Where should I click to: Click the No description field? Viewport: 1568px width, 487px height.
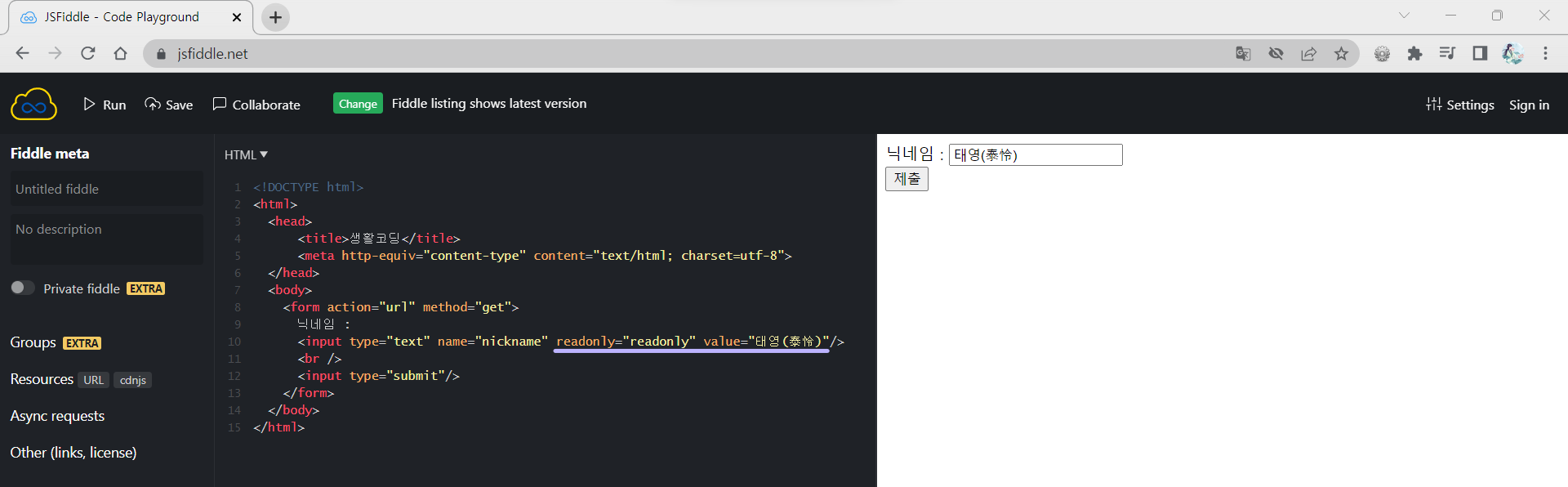click(106, 239)
